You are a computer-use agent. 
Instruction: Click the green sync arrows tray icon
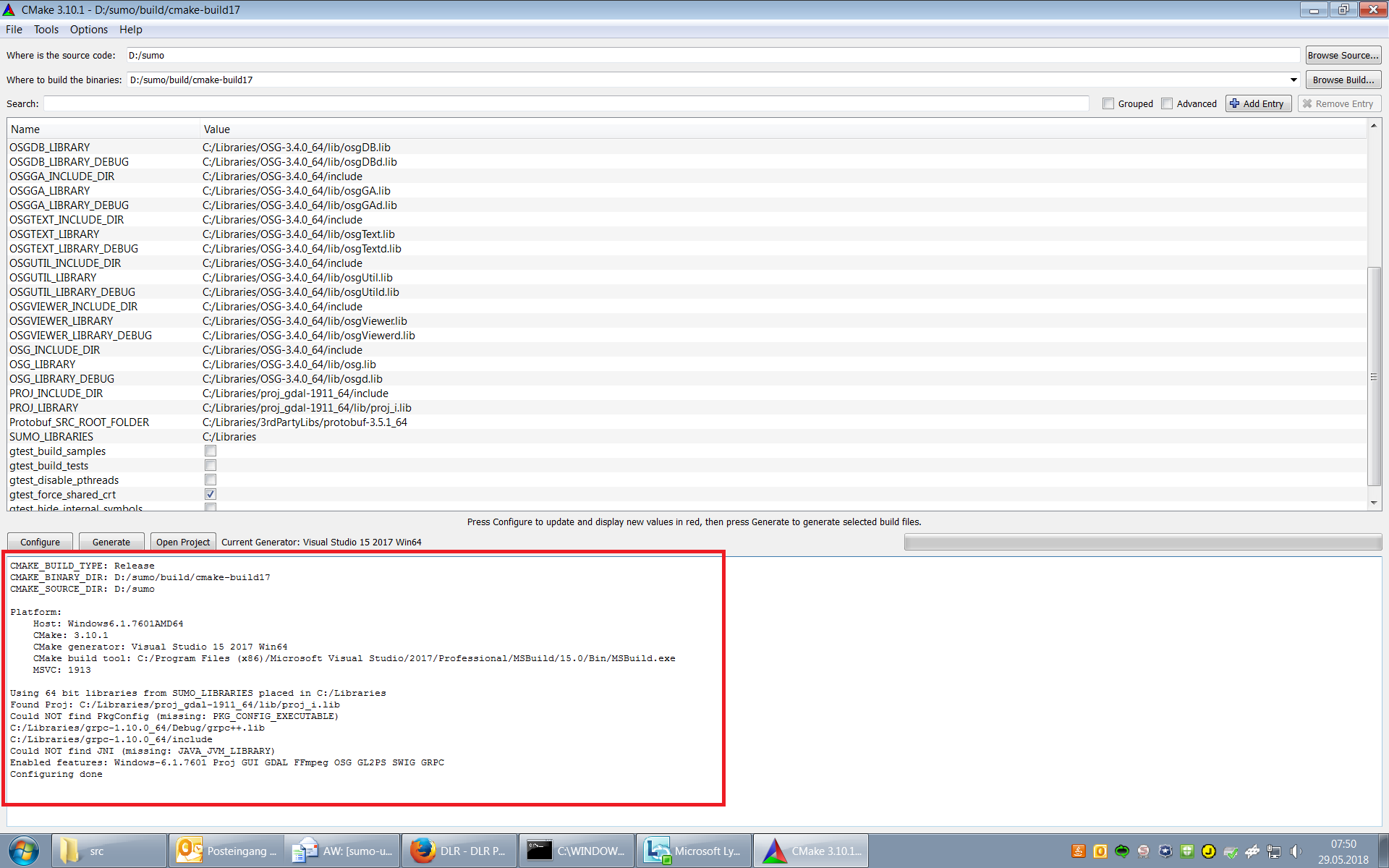(1122, 851)
